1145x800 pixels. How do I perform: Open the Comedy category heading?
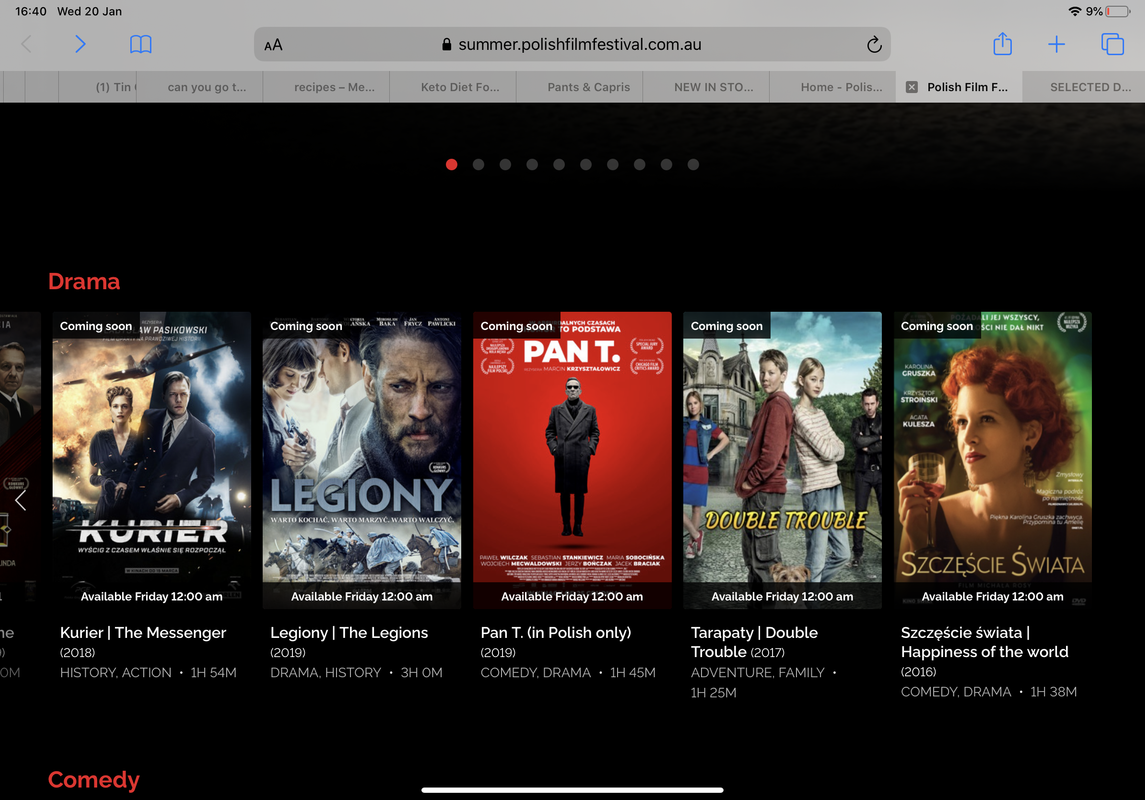point(93,780)
